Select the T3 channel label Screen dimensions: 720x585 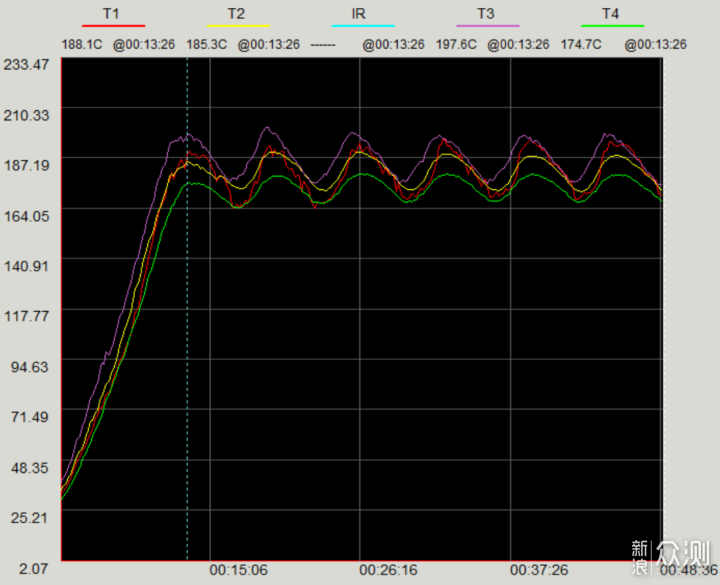click(x=486, y=13)
